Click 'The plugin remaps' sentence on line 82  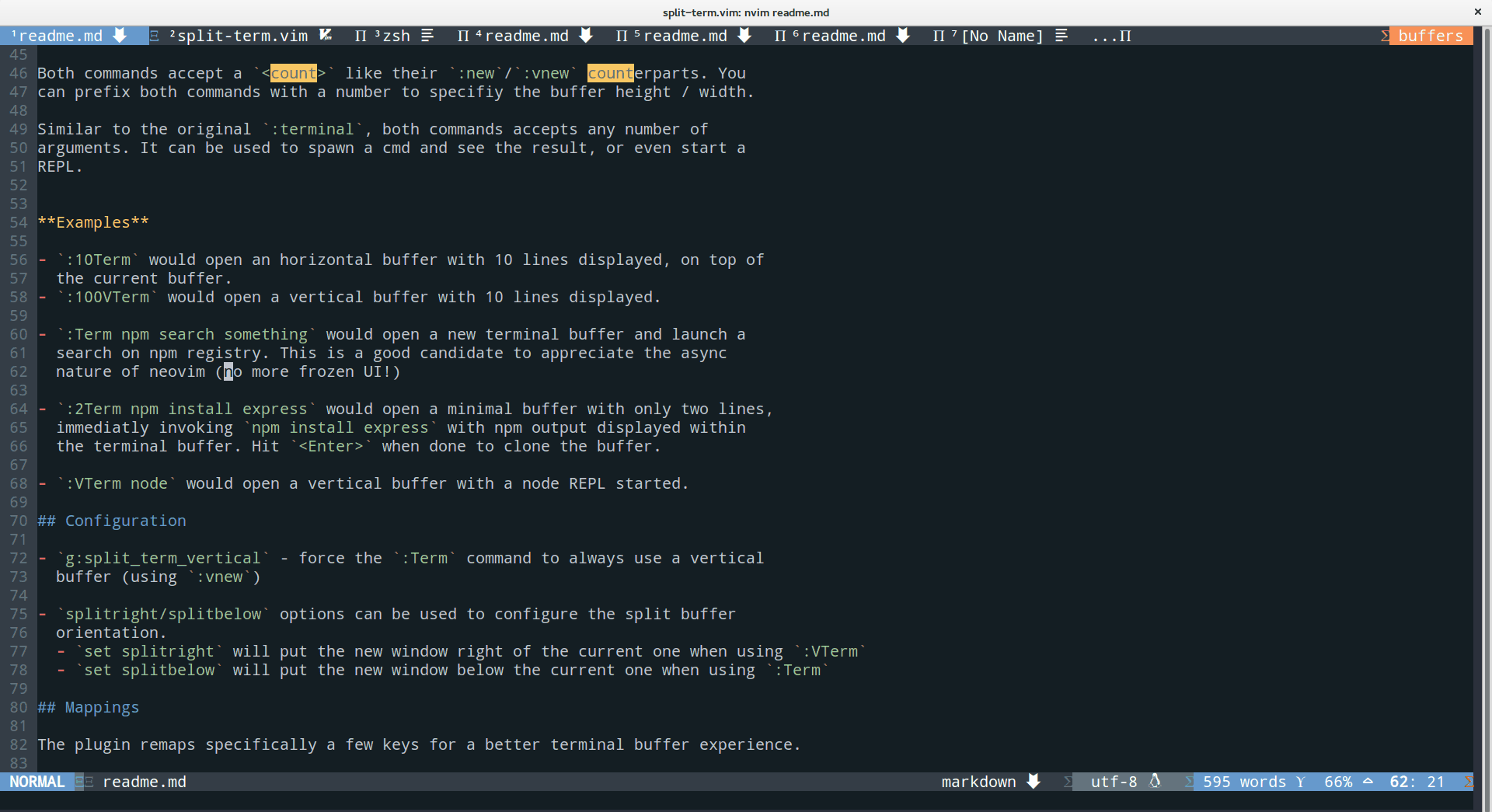[420, 744]
